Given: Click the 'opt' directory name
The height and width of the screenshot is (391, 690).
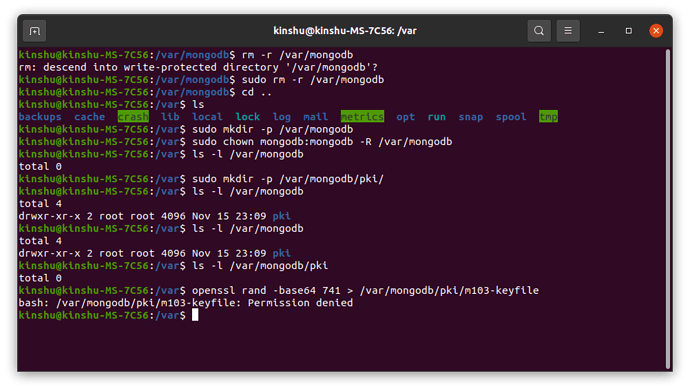Looking at the screenshot, I should pos(406,117).
